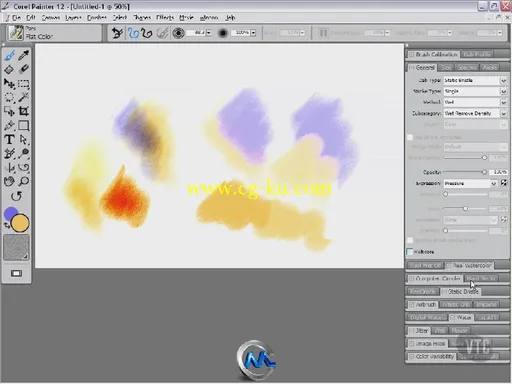The image size is (512, 384).
Task: Click the Align to Path icon
Action: tap(162, 33)
